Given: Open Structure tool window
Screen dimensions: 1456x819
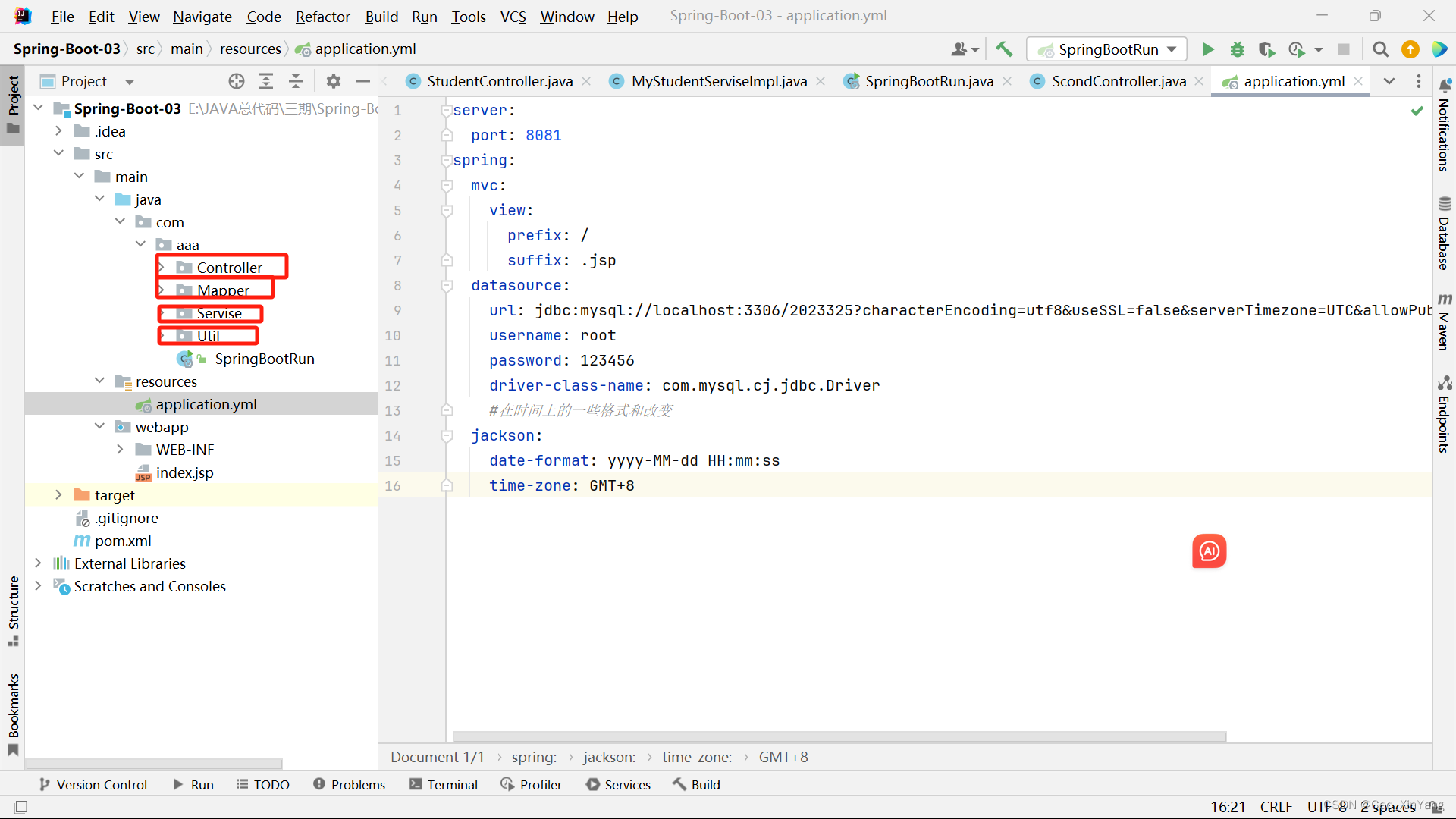Looking at the screenshot, I should tap(13, 610).
